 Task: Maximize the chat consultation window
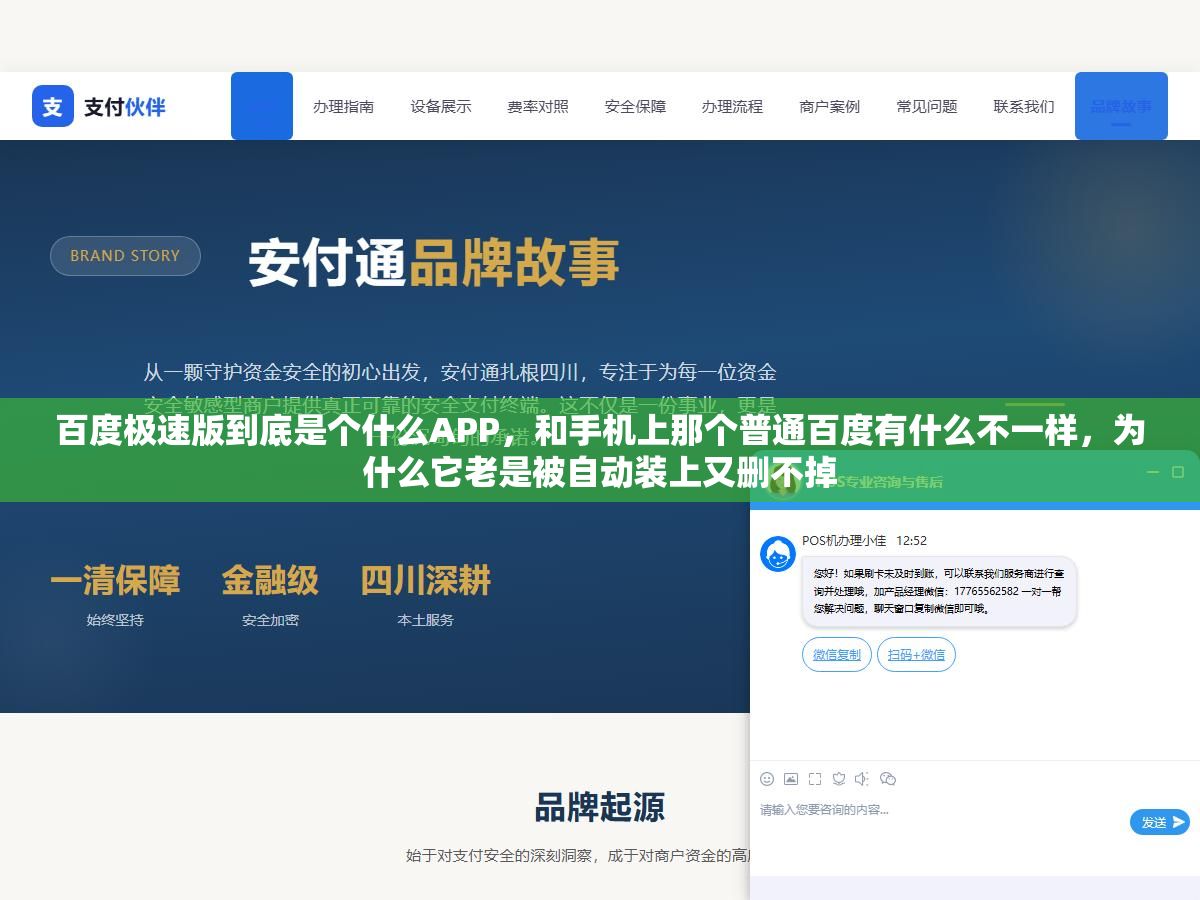pos(1179,472)
